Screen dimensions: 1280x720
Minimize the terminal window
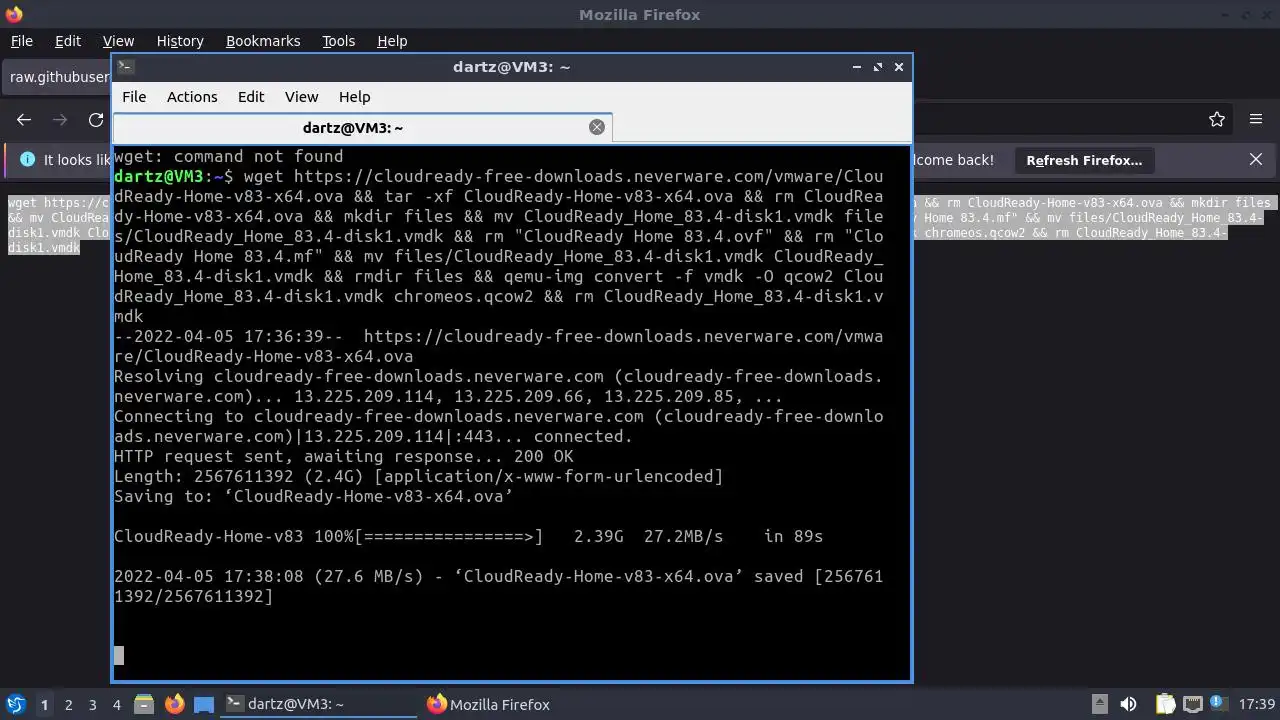(857, 67)
